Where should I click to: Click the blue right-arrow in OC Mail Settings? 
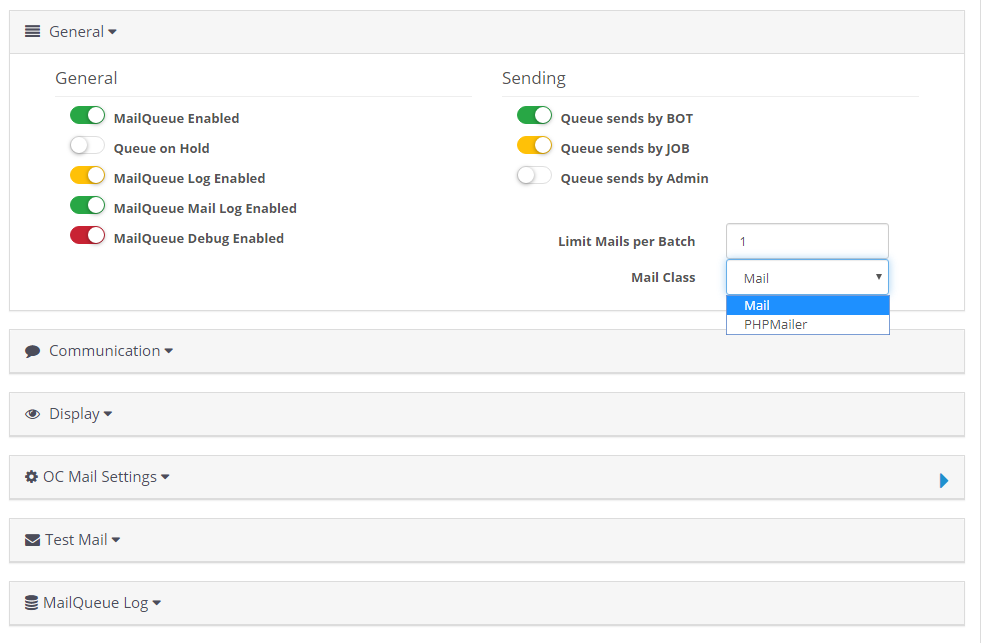[x=944, y=480]
